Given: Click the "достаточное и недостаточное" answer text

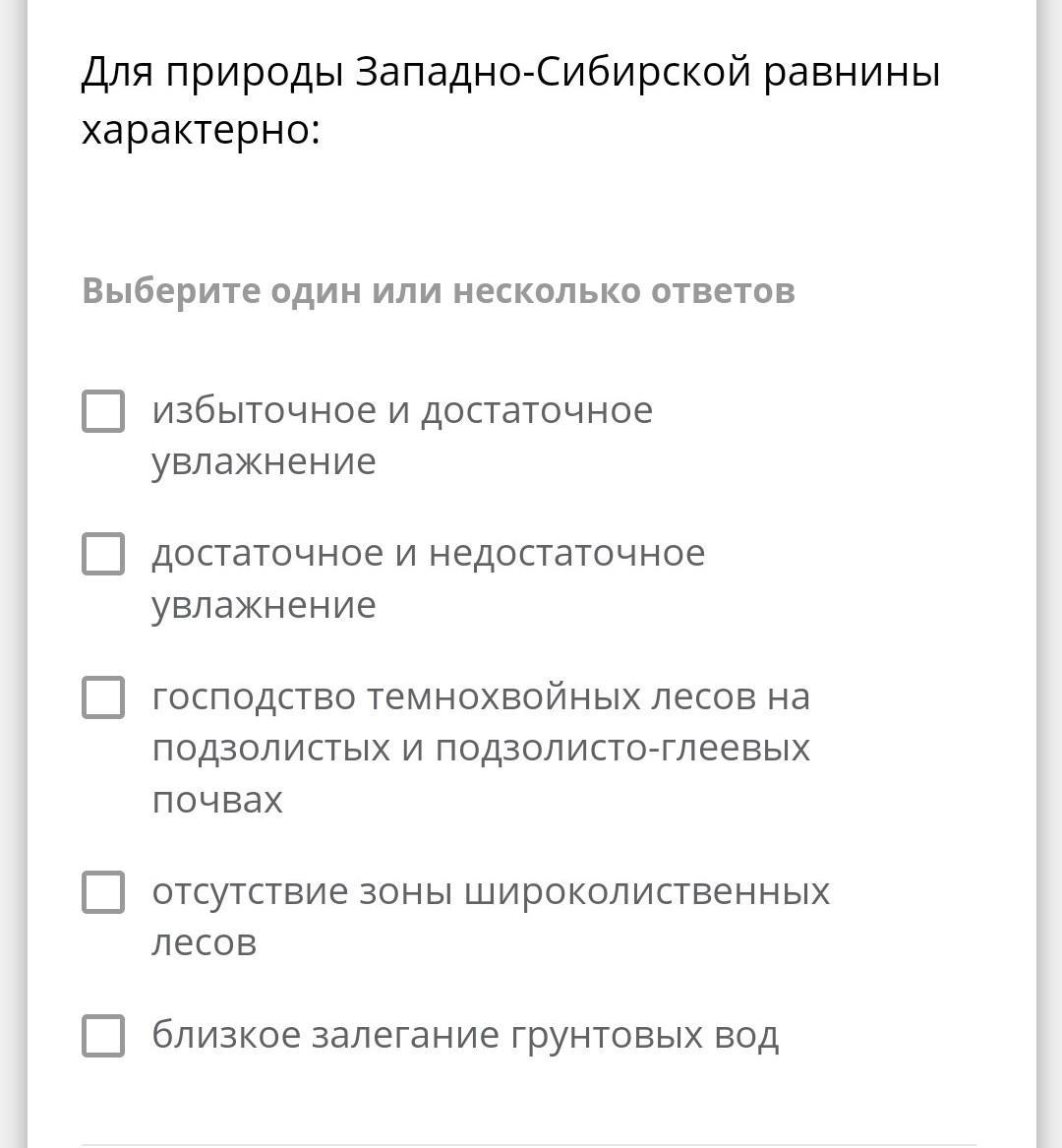Looking at the screenshot, I should coord(428,553).
